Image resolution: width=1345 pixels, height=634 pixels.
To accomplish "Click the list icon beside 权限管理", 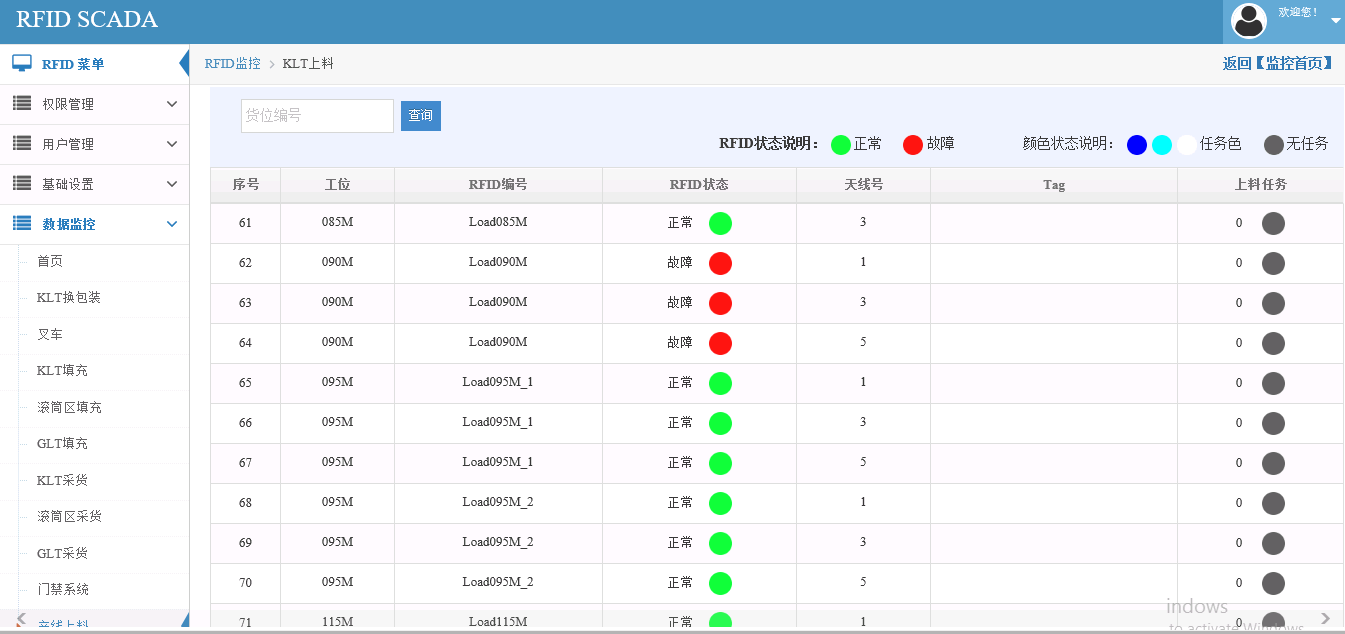I will tap(22, 103).
